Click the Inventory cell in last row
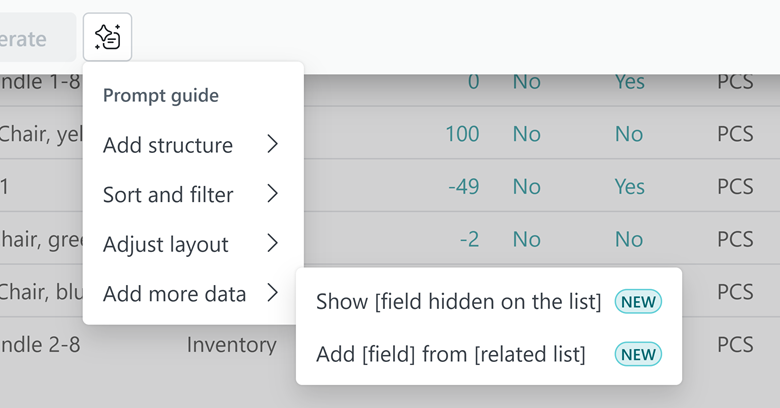Image resolution: width=780 pixels, height=408 pixels. click(x=231, y=345)
